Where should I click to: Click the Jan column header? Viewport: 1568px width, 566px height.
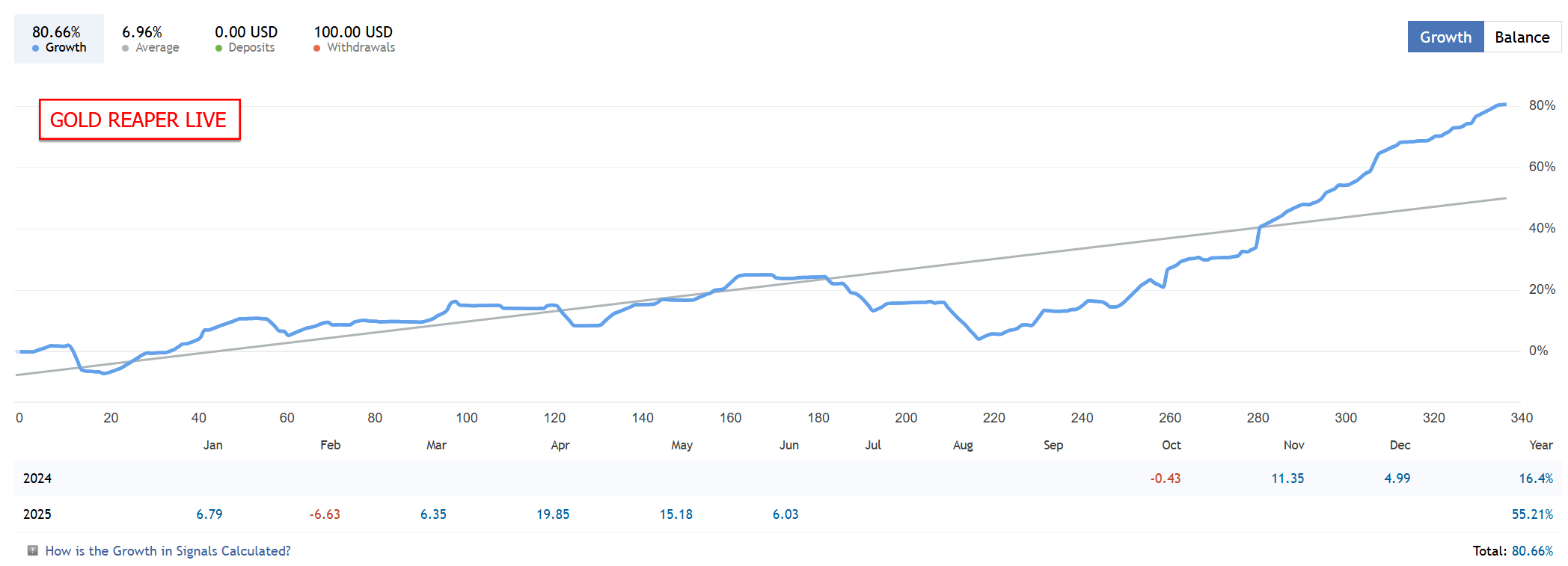pos(213,445)
